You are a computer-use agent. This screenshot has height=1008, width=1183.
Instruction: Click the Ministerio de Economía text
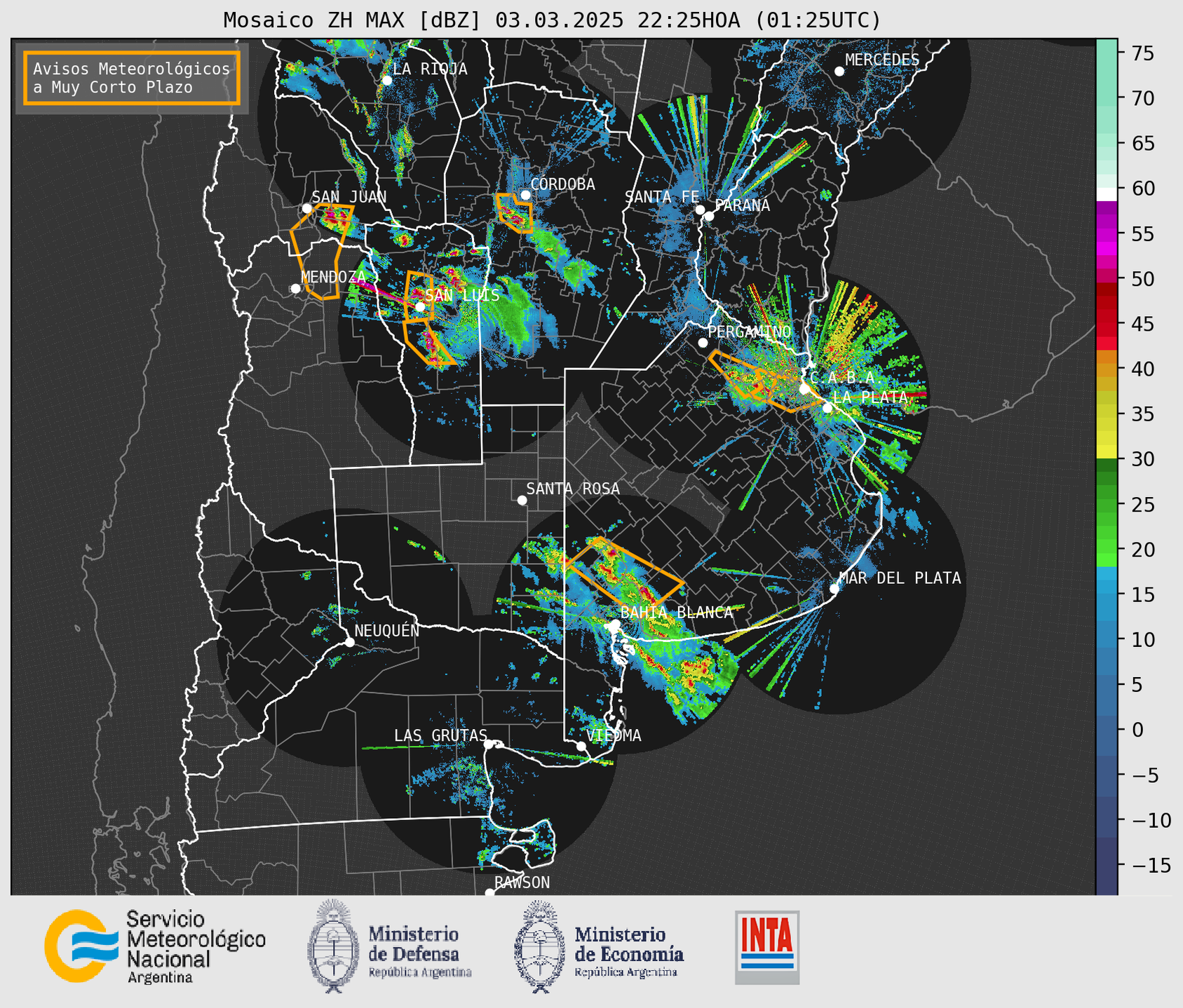coord(629,951)
